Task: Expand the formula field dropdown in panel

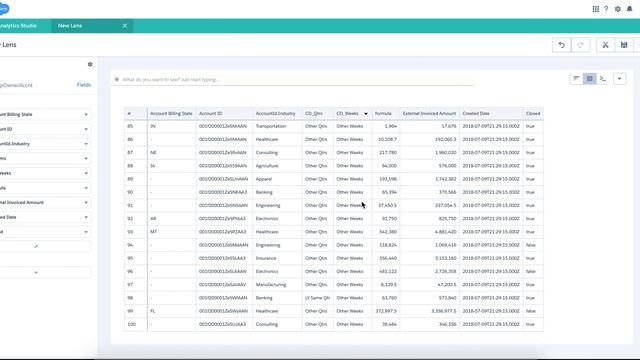Action: point(86,188)
